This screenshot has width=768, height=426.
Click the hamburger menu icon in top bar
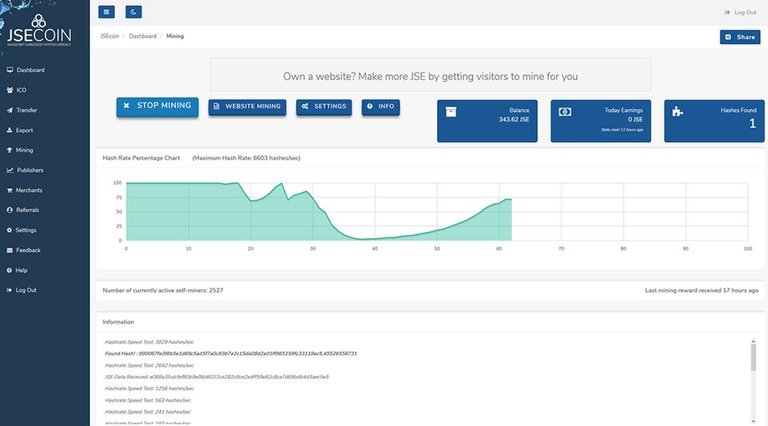[x=107, y=12]
